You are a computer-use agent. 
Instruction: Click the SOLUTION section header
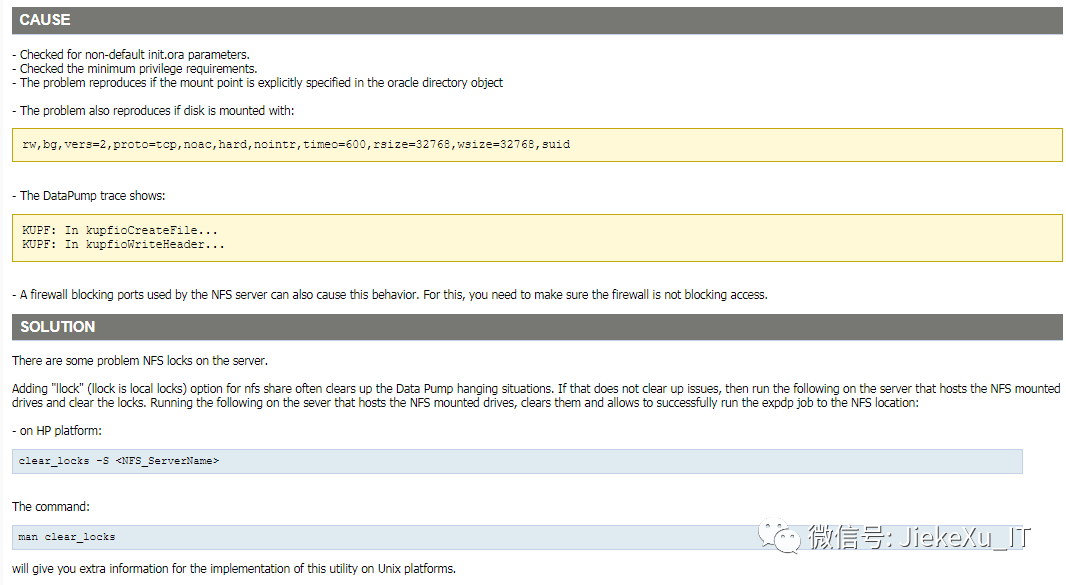pyautogui.click(x=57, y=327)
